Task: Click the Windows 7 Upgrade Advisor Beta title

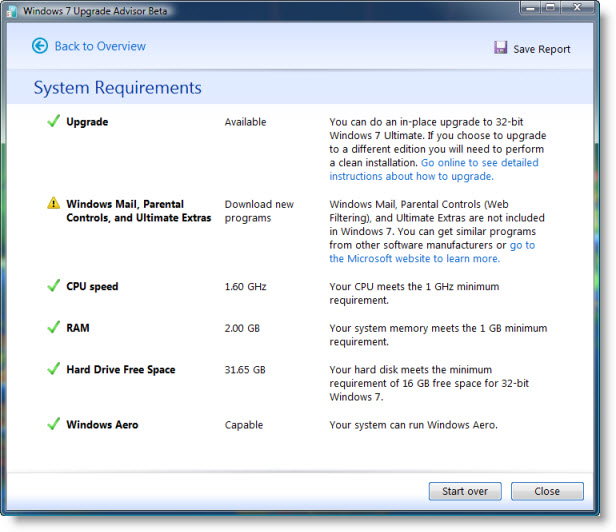Action: pos(95,11)
